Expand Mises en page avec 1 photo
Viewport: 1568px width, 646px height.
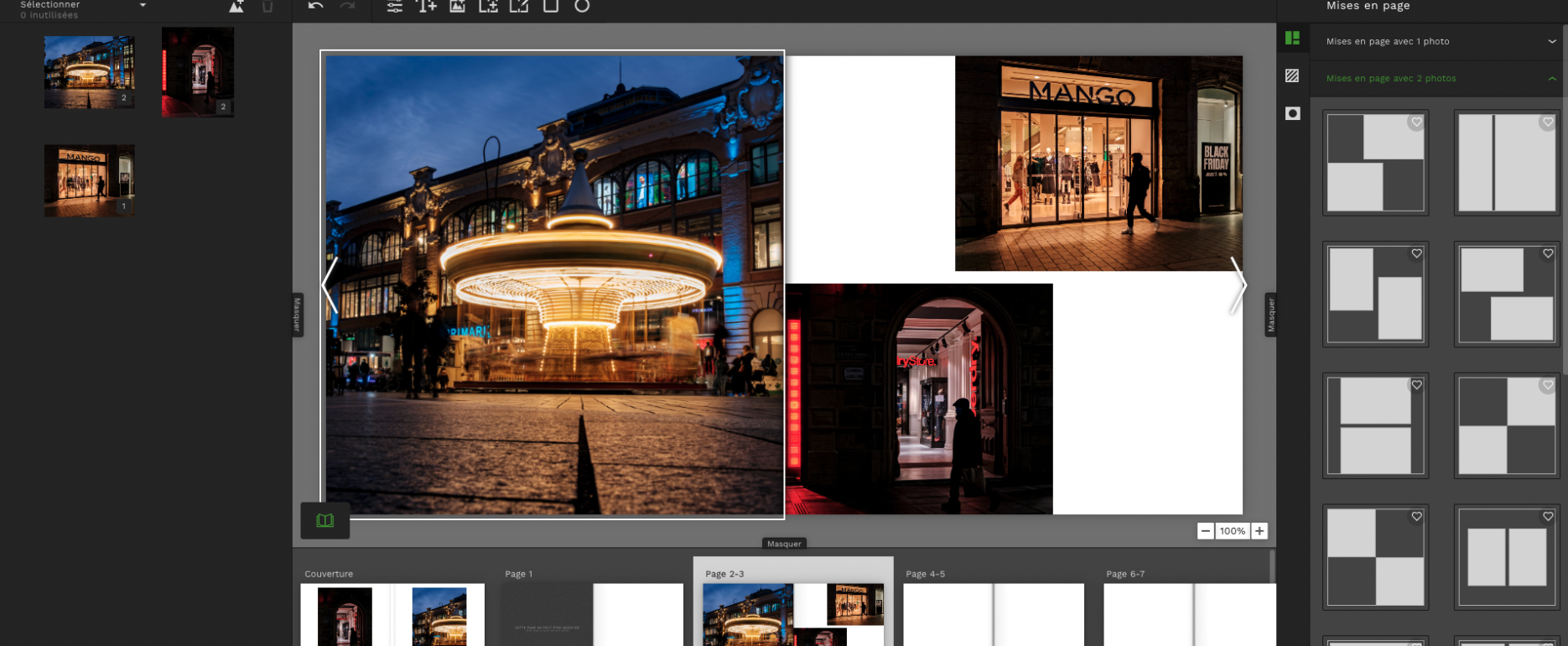click(1439, 41)
